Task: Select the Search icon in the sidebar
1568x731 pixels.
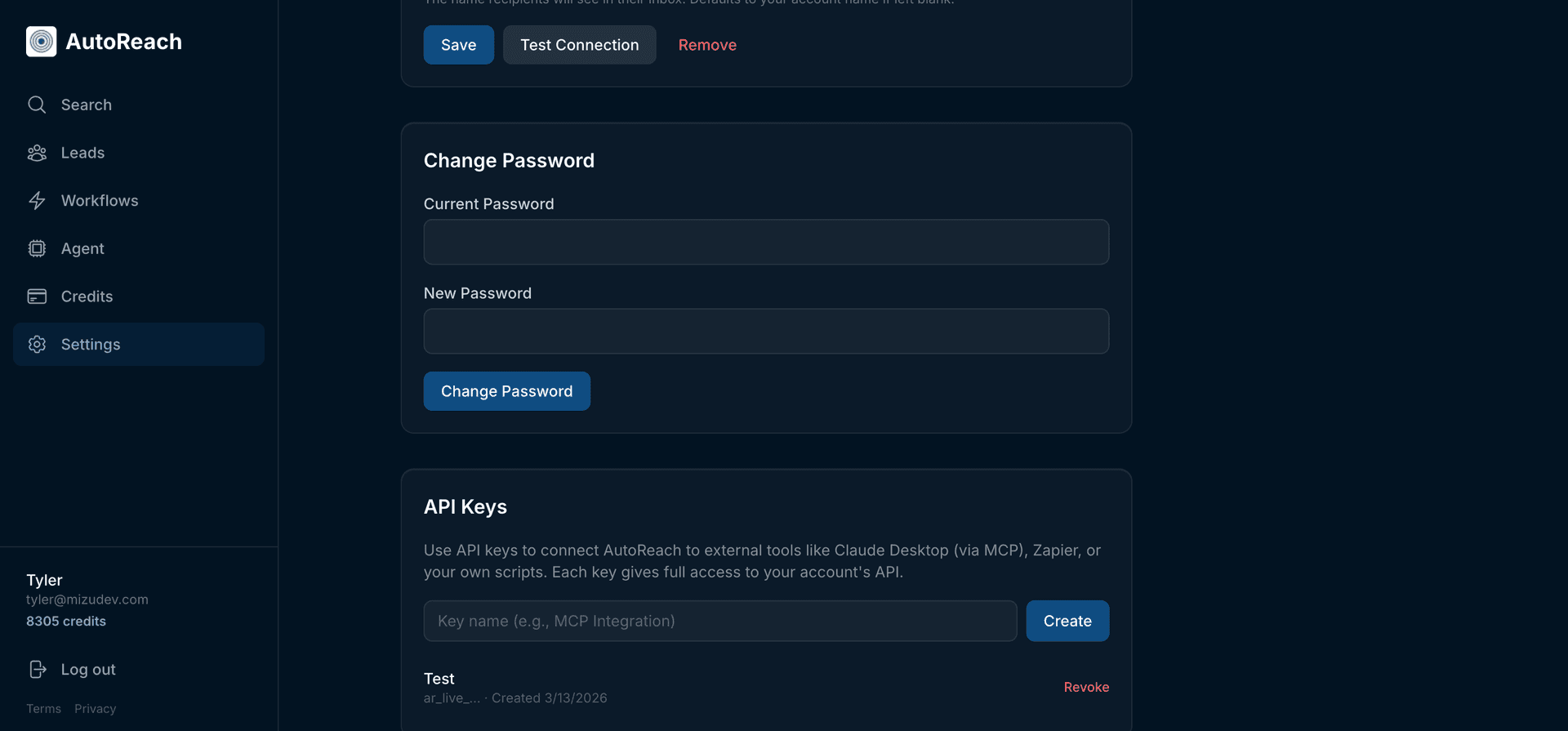Action: click(37, 105)
